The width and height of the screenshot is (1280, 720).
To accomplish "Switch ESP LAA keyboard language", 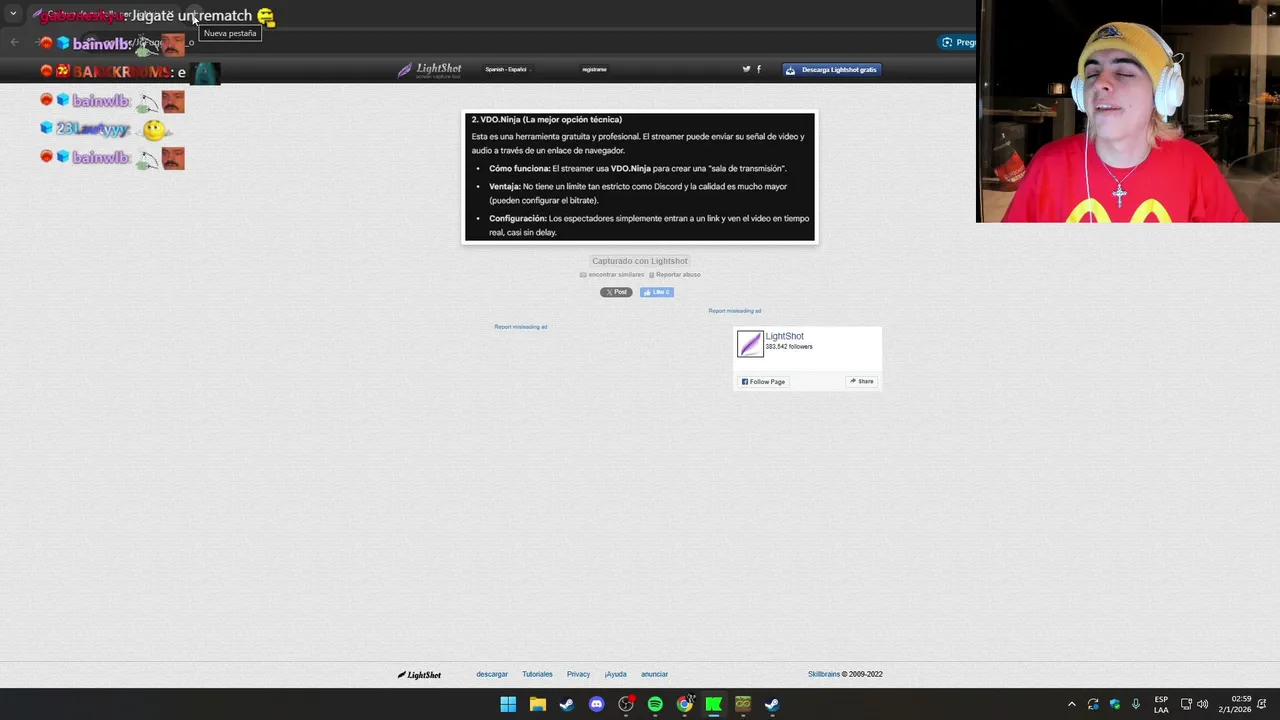I will pyautogui.click(x=1161, y=704).
